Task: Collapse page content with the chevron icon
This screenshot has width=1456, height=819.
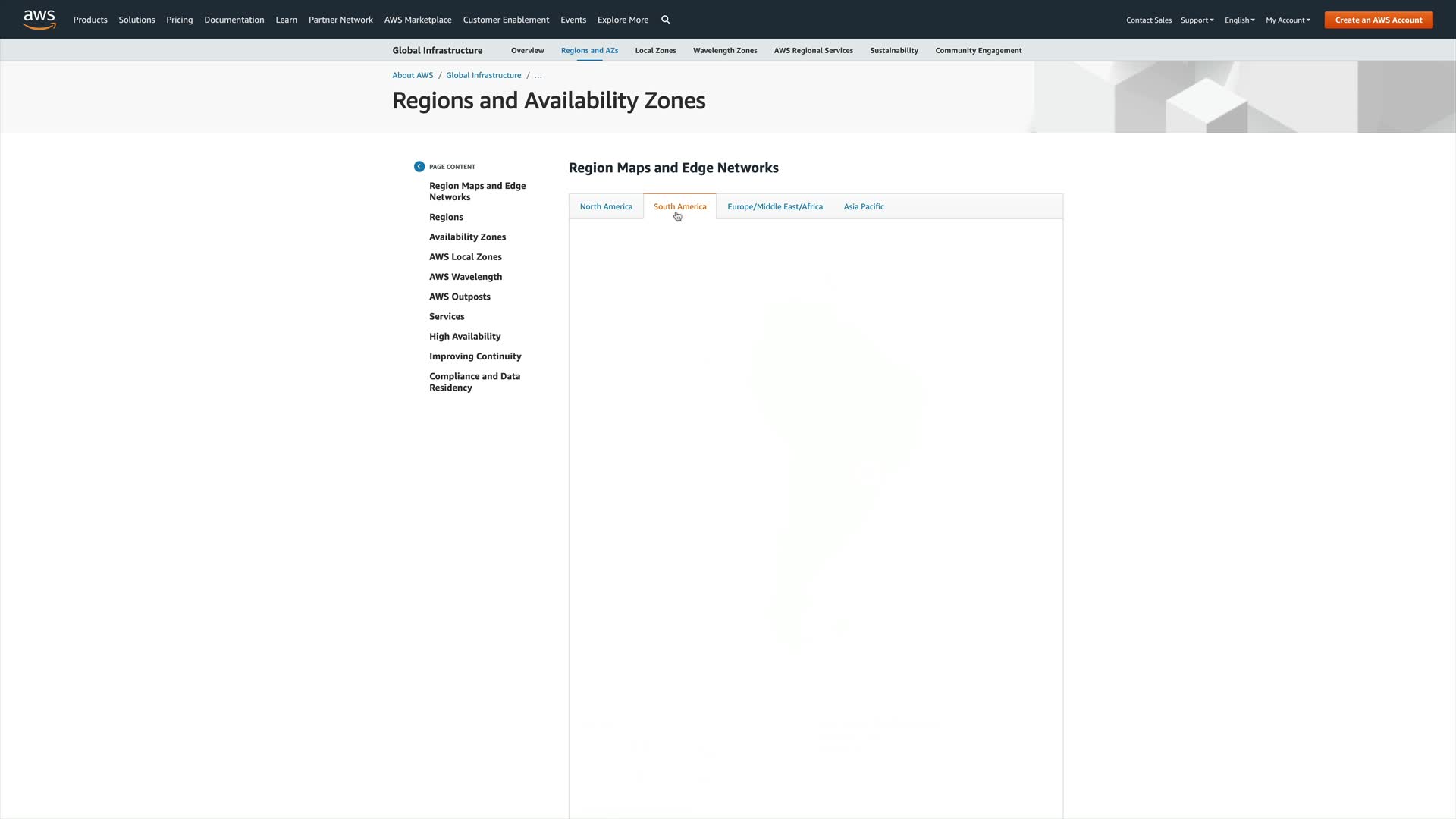Action: tap(419, 167)
